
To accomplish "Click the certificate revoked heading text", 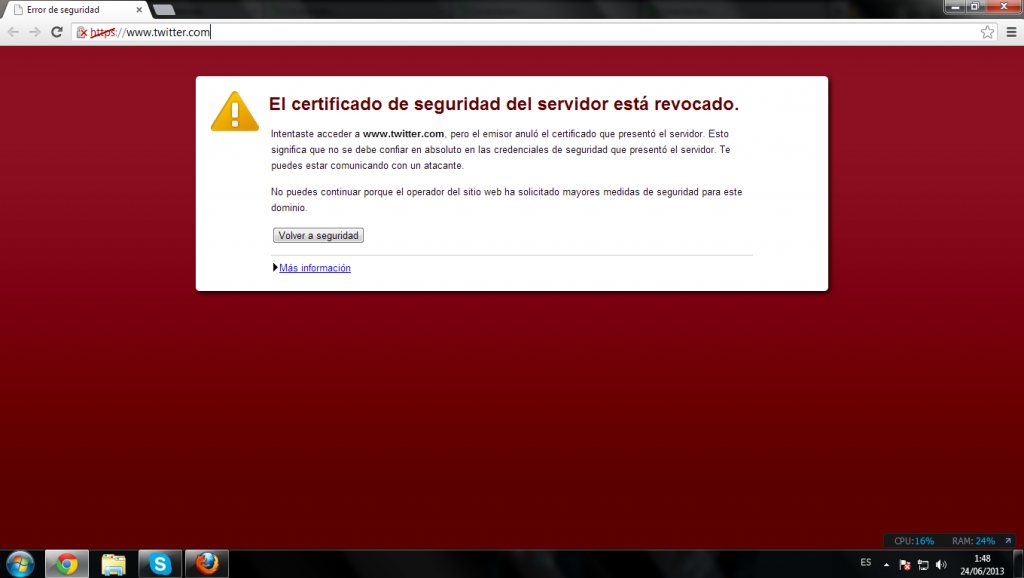I will [504, 104].
